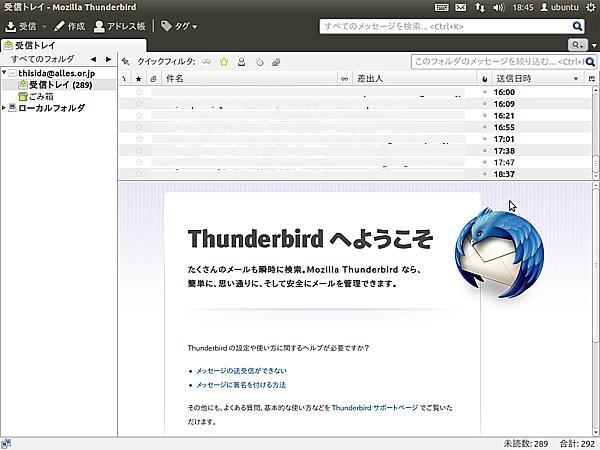
Task: Click 作成 to compose a message
Action: tap(69, 26)
